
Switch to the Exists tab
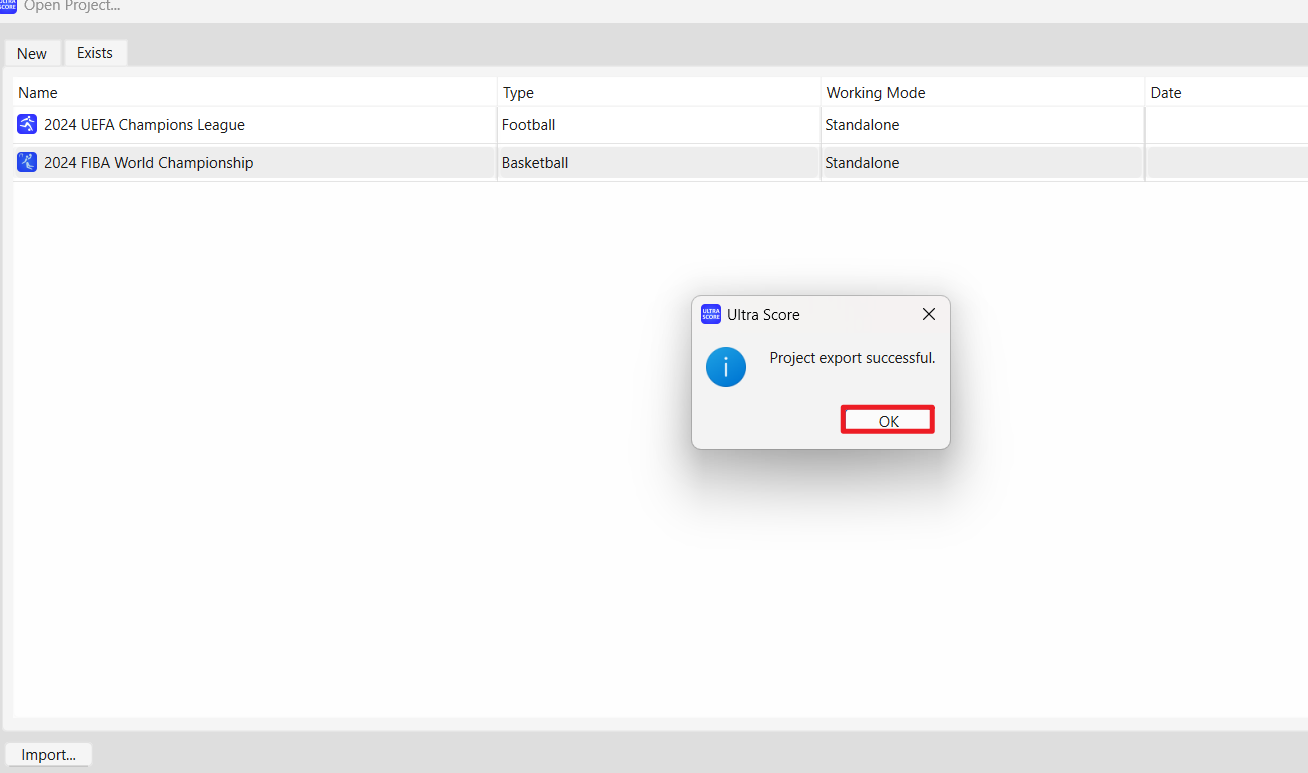point(95,53)
